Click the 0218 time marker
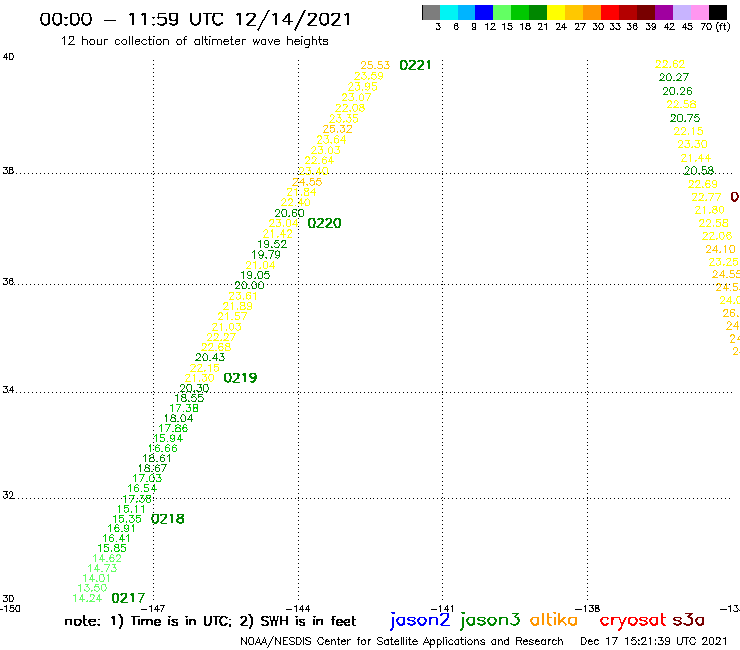The width and height of the screenshot is (740, 650). point(168,519)
